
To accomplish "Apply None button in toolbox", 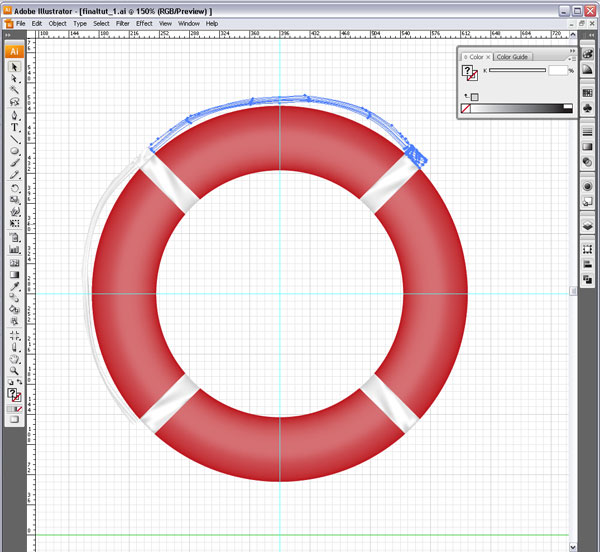I will click(x=19, y=409).
